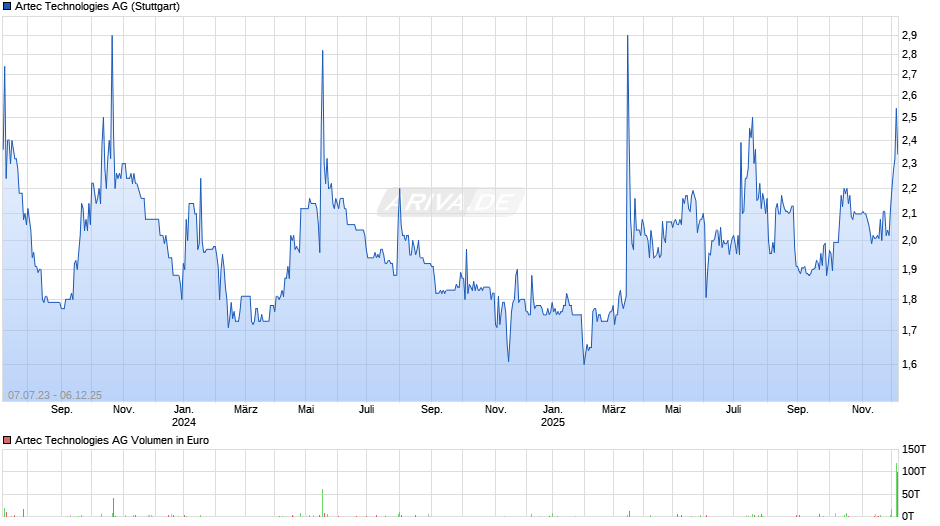Click the volume axis label '100T'
940x526 pixels.
pos(914,471)
